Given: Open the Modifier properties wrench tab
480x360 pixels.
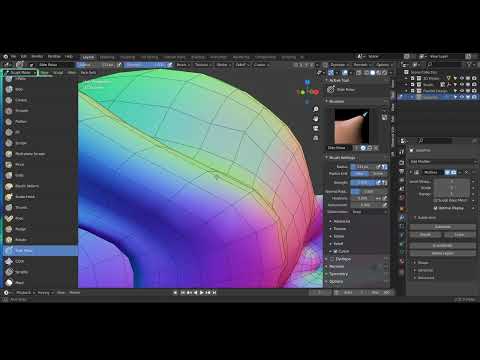Looking at the screenshot, I should click(x=402, y=218).
